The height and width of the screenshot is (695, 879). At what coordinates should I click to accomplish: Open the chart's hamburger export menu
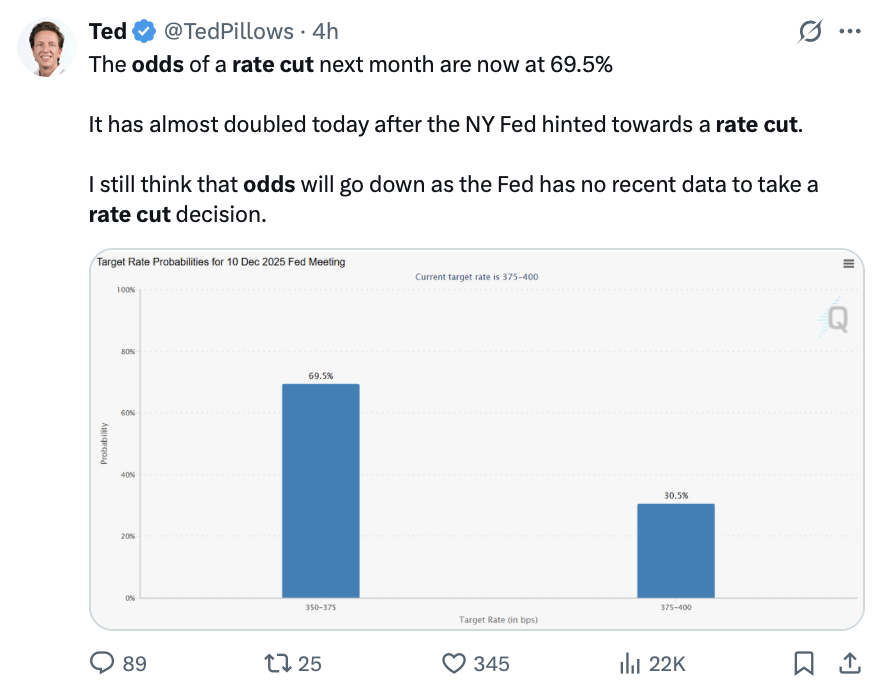[x=848, y=262]
